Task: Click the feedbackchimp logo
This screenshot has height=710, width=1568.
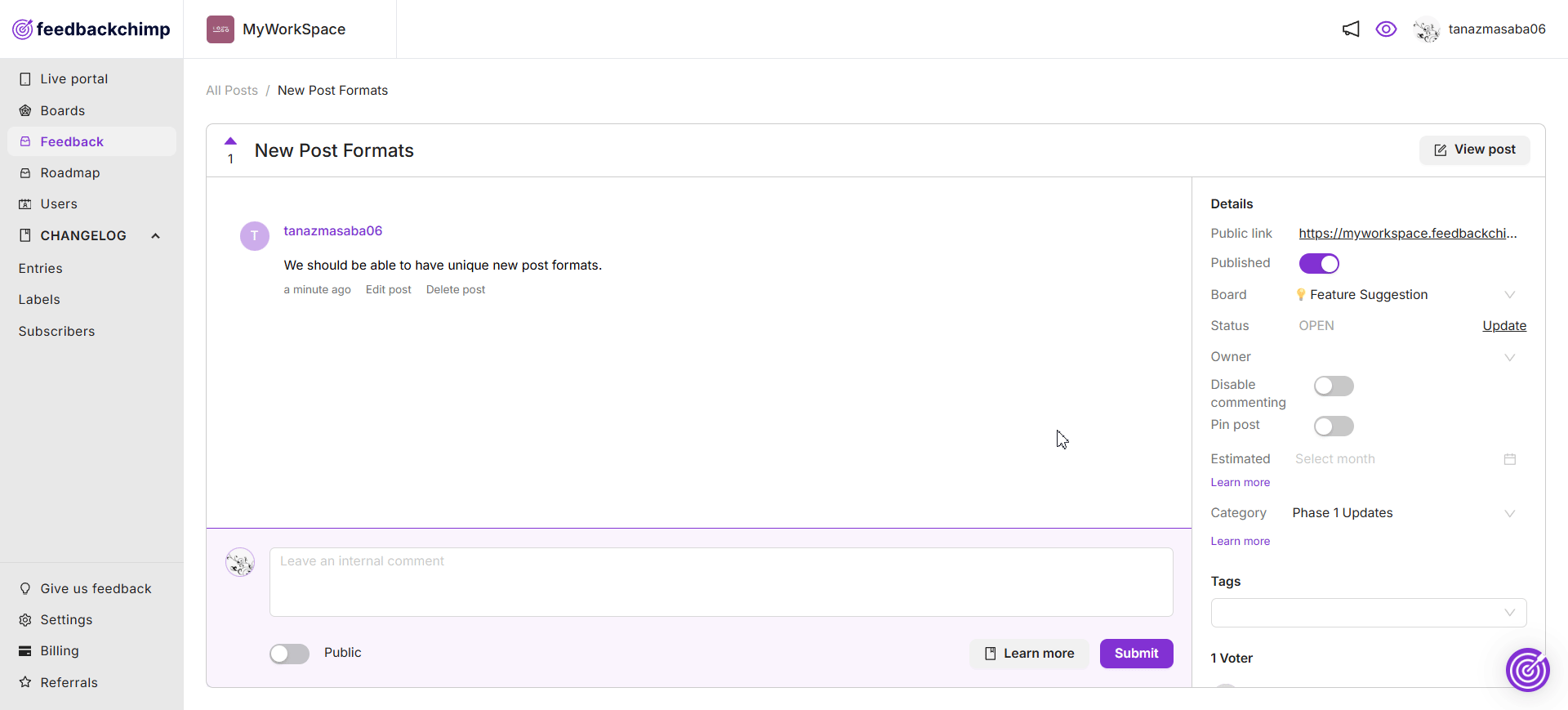Action: click(91, 29)
